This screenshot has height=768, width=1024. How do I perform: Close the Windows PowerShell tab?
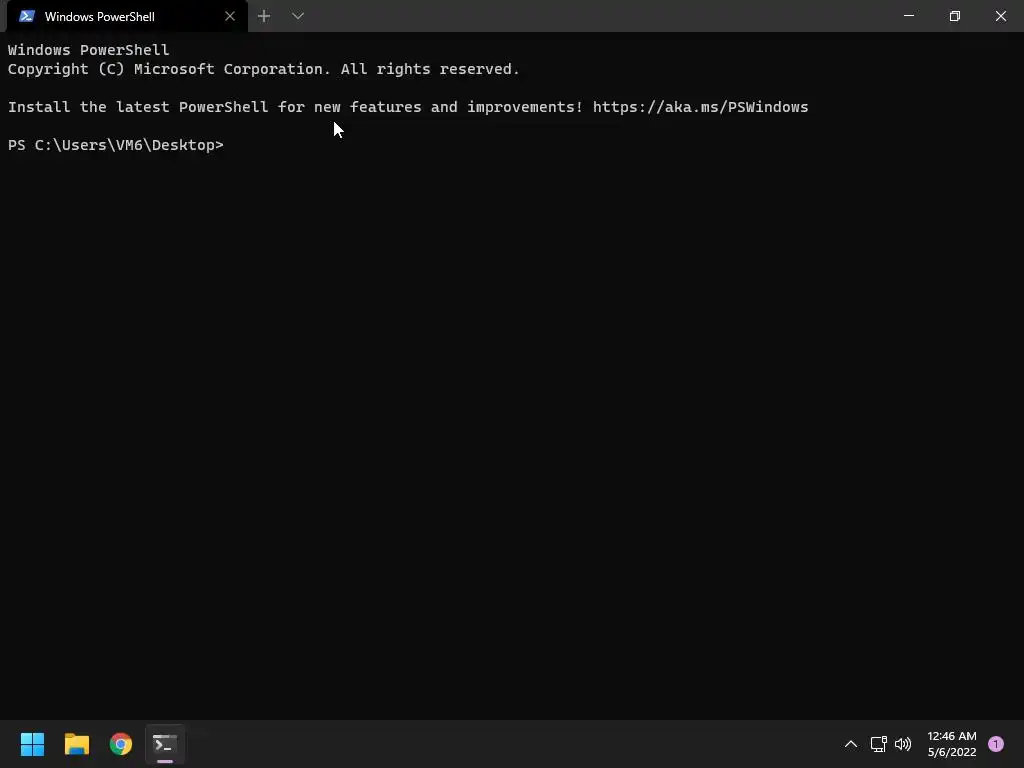click(x=230, y=16)
